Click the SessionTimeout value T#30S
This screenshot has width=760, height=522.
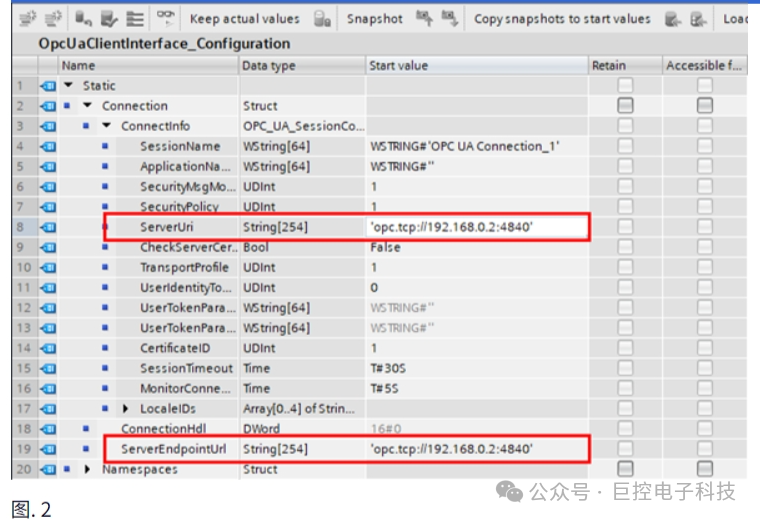pyautogui.click(x=388, y=368)
